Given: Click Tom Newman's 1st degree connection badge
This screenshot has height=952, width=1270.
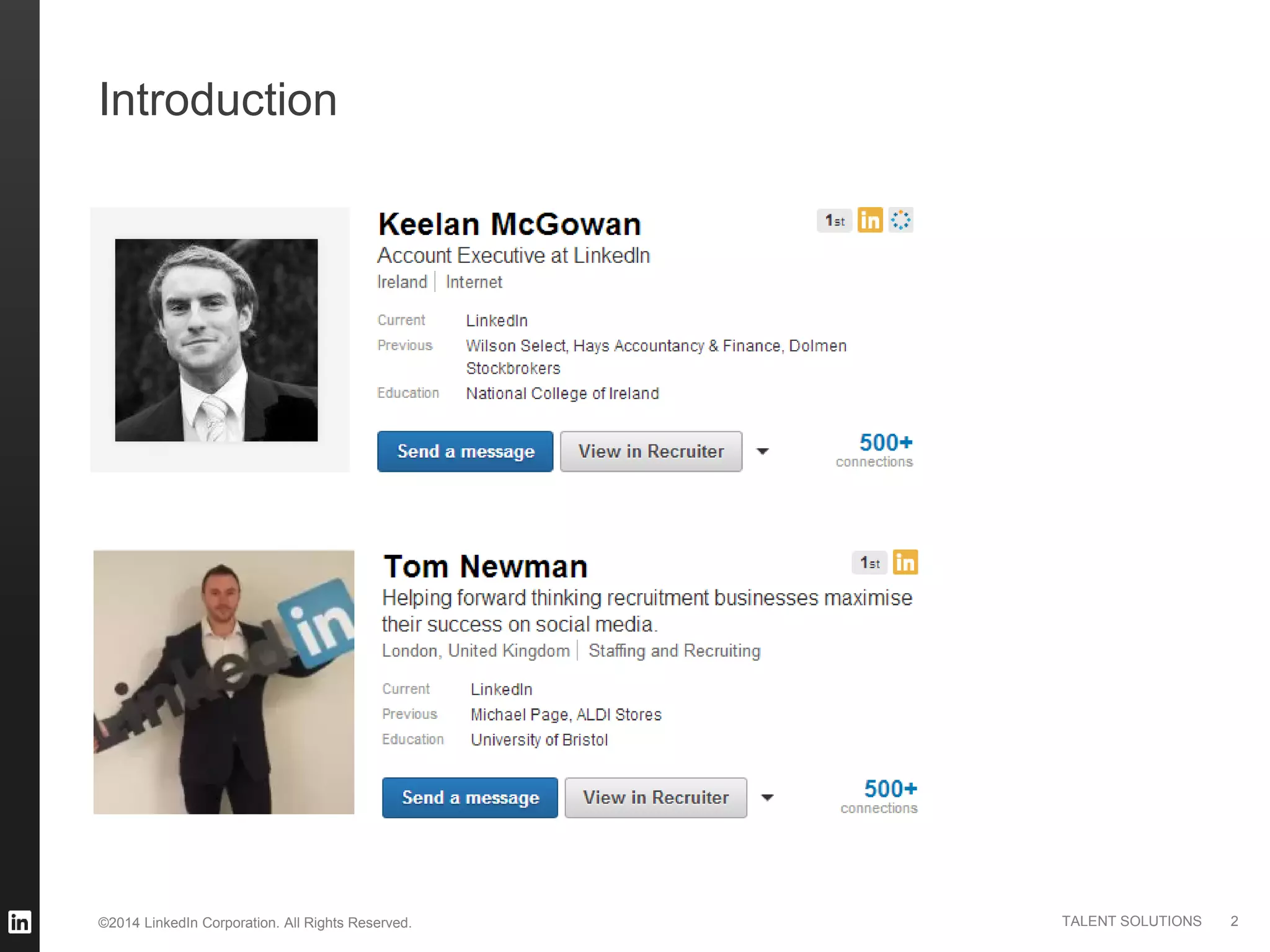Looking at the screenshot, I should click(869, 563).
